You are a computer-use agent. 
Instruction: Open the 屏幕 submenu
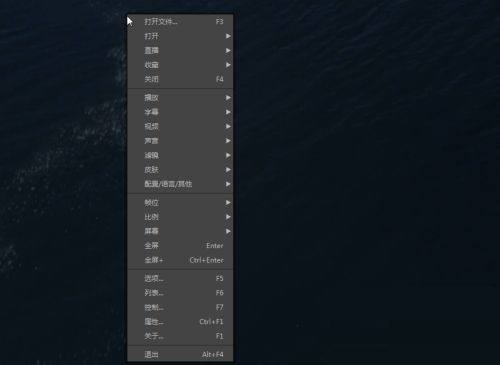[x=180, y=231]
